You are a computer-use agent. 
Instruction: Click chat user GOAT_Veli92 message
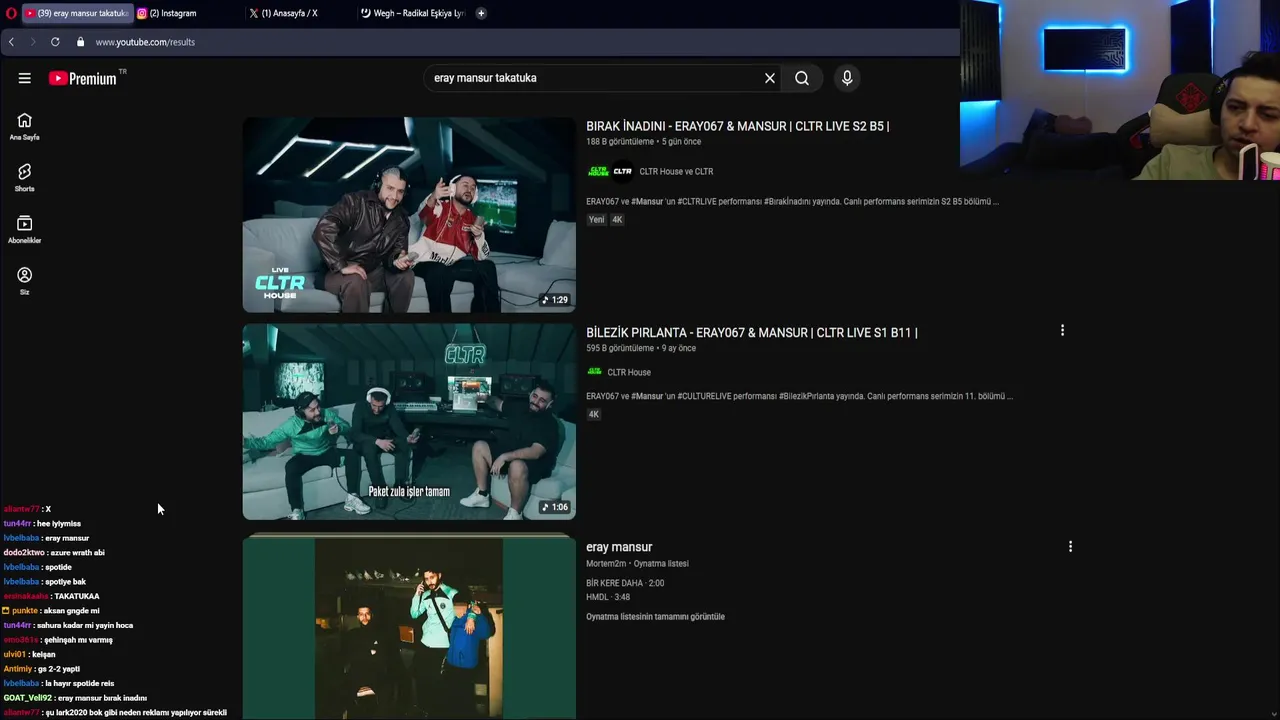coord(75,698)
